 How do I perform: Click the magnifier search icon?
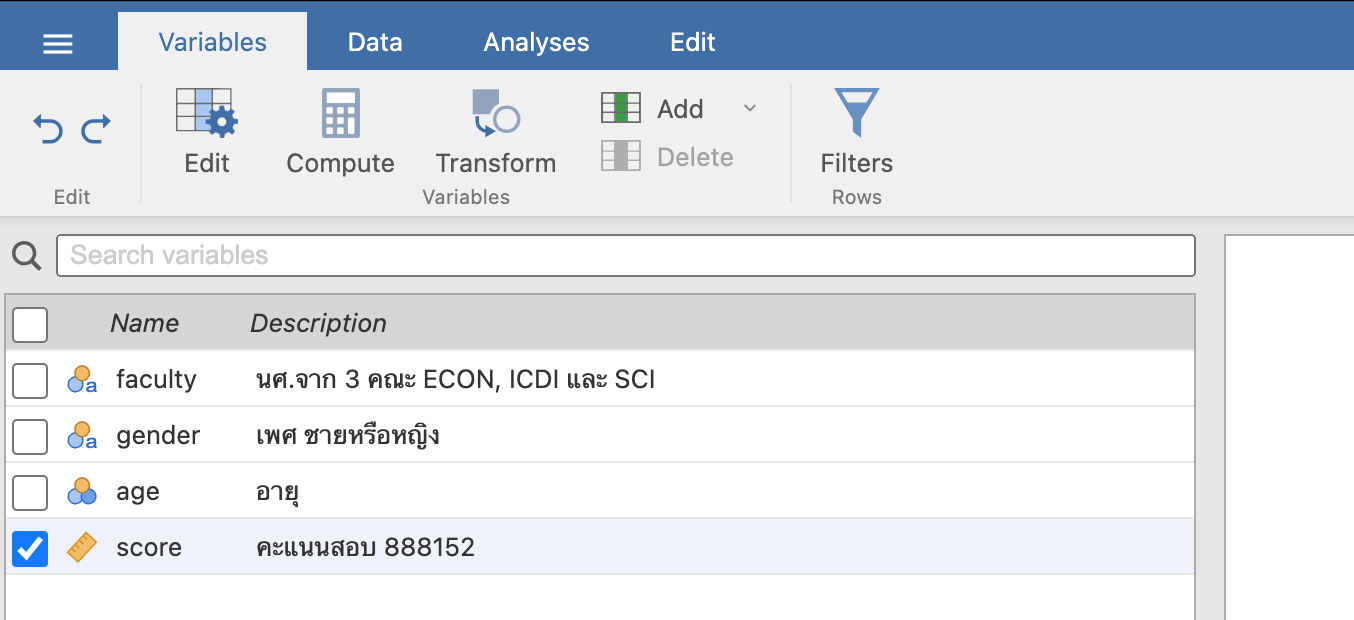pos(27,256)
